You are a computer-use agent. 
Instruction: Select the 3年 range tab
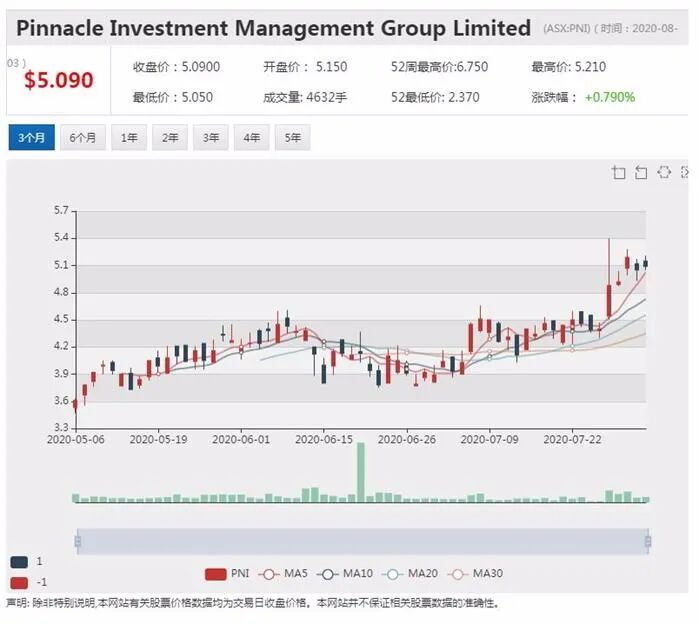coord(211,137)
